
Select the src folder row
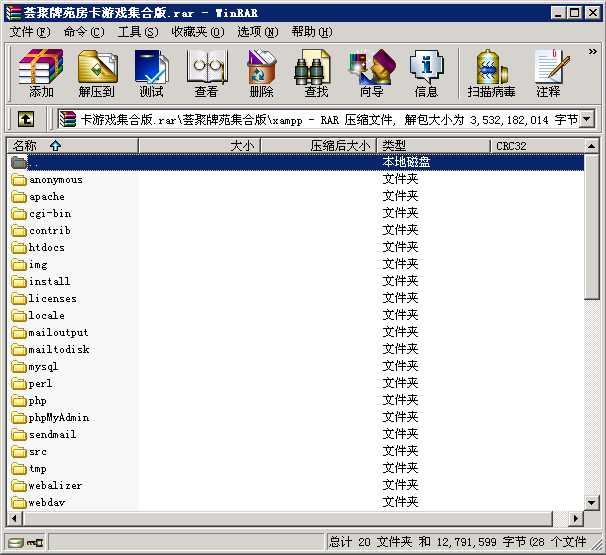pos(296,452)
